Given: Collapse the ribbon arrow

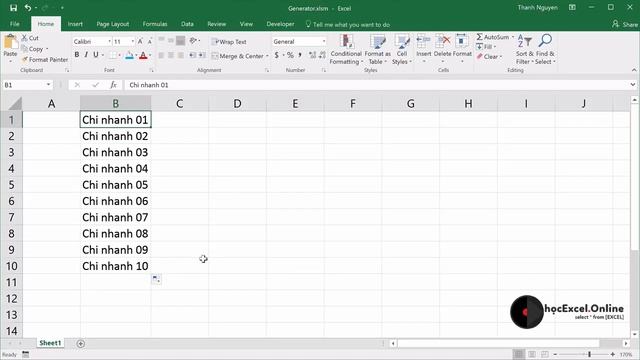Looking at the screenshot, I should pos(634,70).
